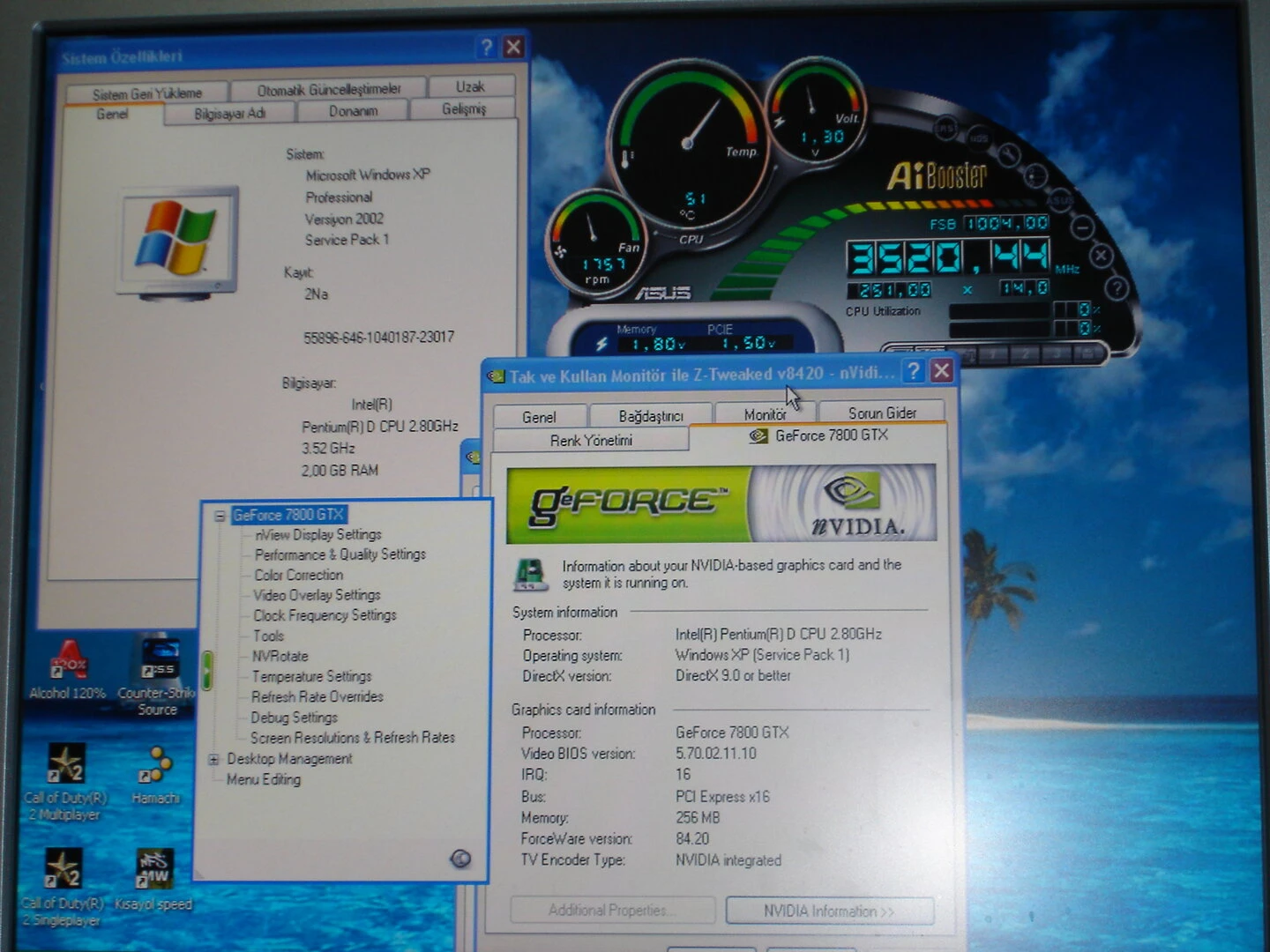Select Tools in the nVidia menu

tap(269, 636)
